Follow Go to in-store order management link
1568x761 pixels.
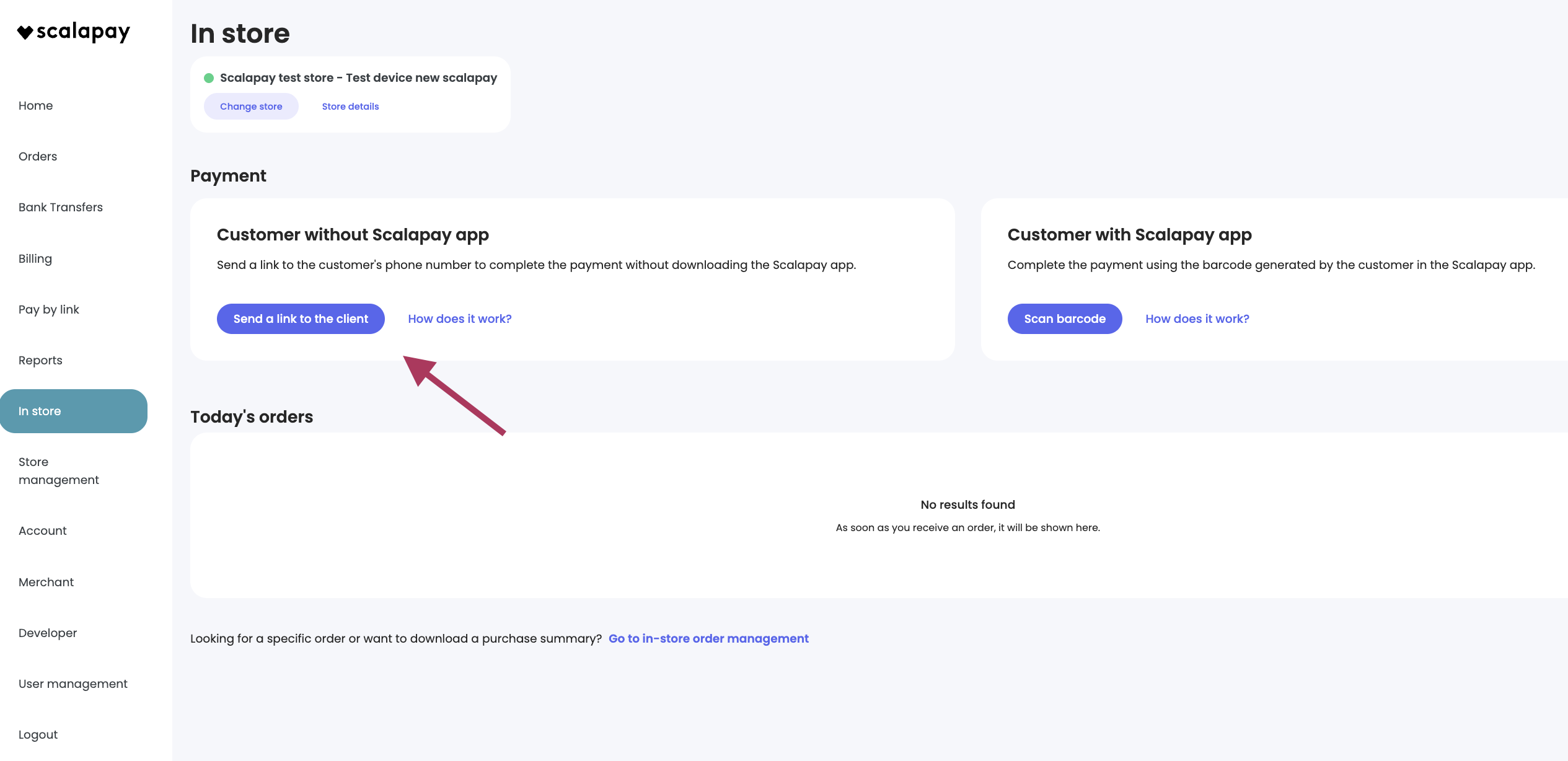708,638
